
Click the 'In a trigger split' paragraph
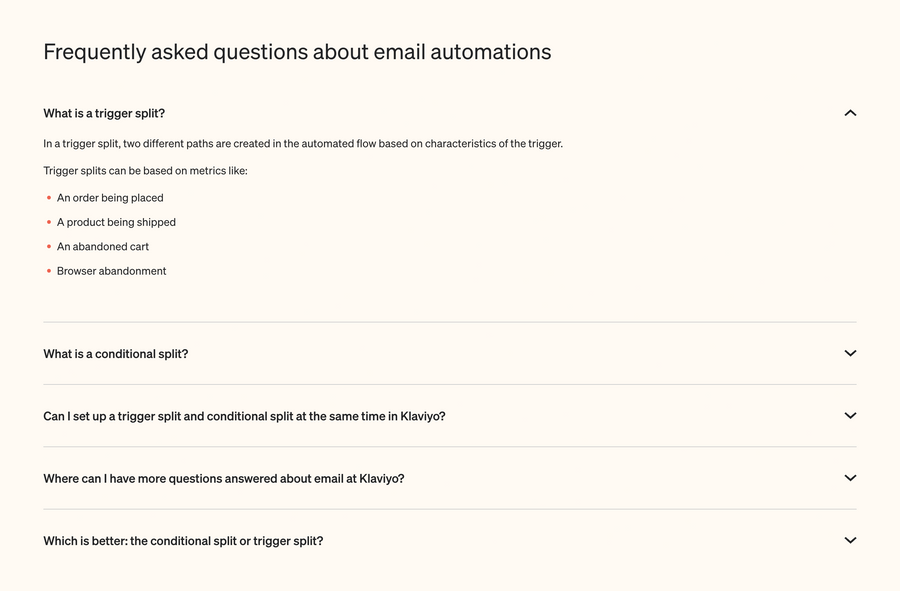(x=303, y=144)
